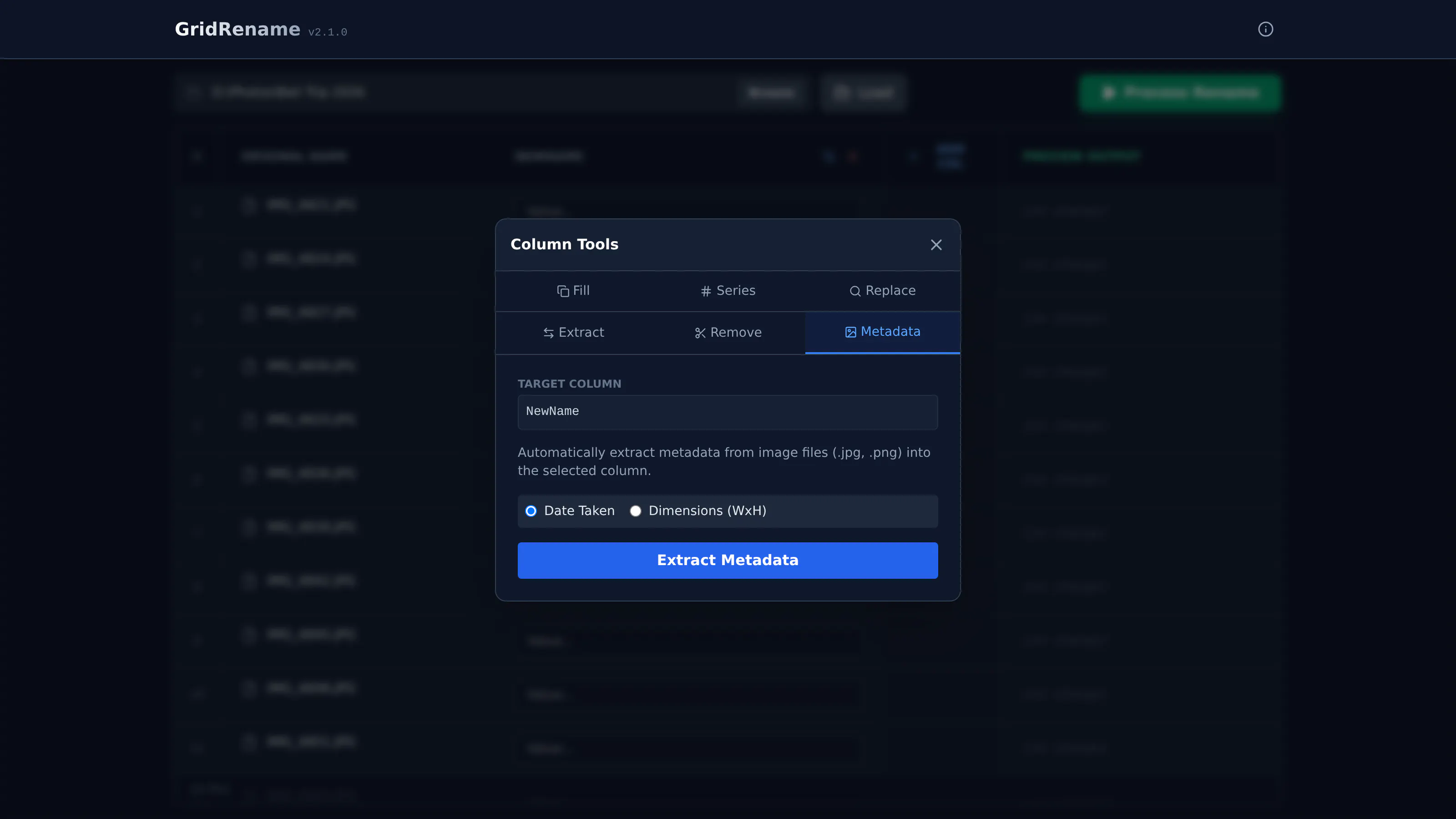Choose the Dimensions (WxH) radio option
The height and width of the screenshot is (819, 1456).
[636, 511]
